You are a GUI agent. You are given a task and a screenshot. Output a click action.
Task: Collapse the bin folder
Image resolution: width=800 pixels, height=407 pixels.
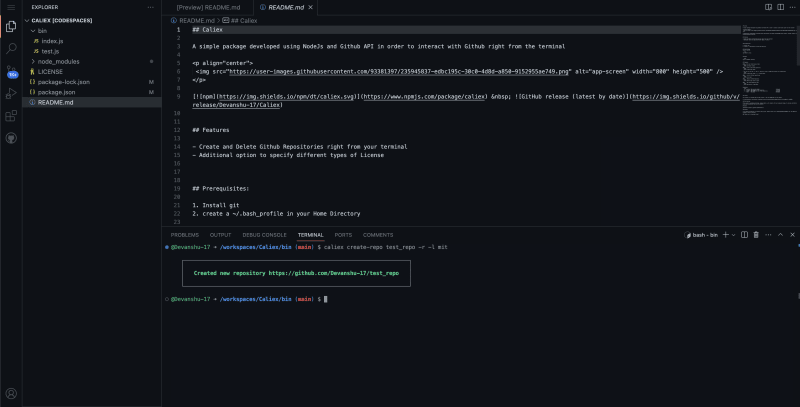[42, 31]
